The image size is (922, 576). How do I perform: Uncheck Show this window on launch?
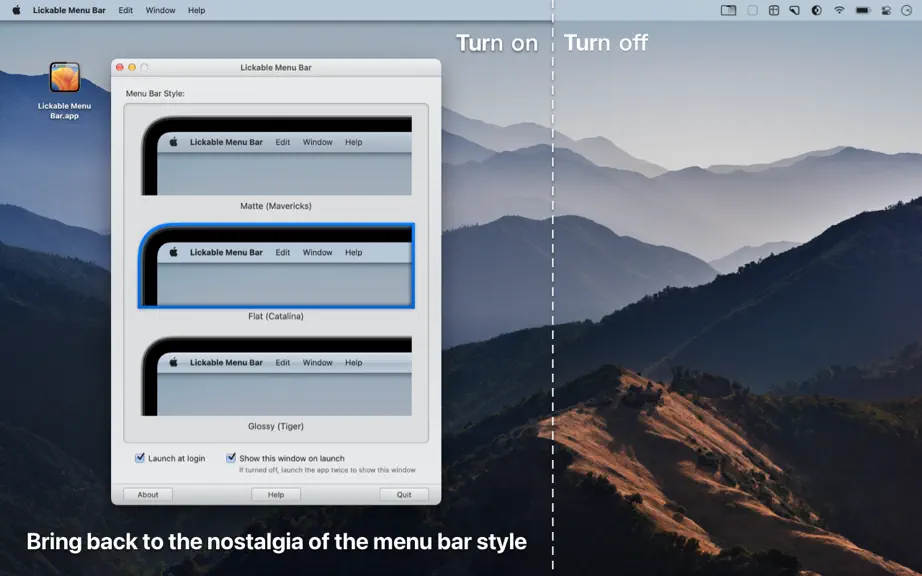pyautogui.click(x=231, y=457)
